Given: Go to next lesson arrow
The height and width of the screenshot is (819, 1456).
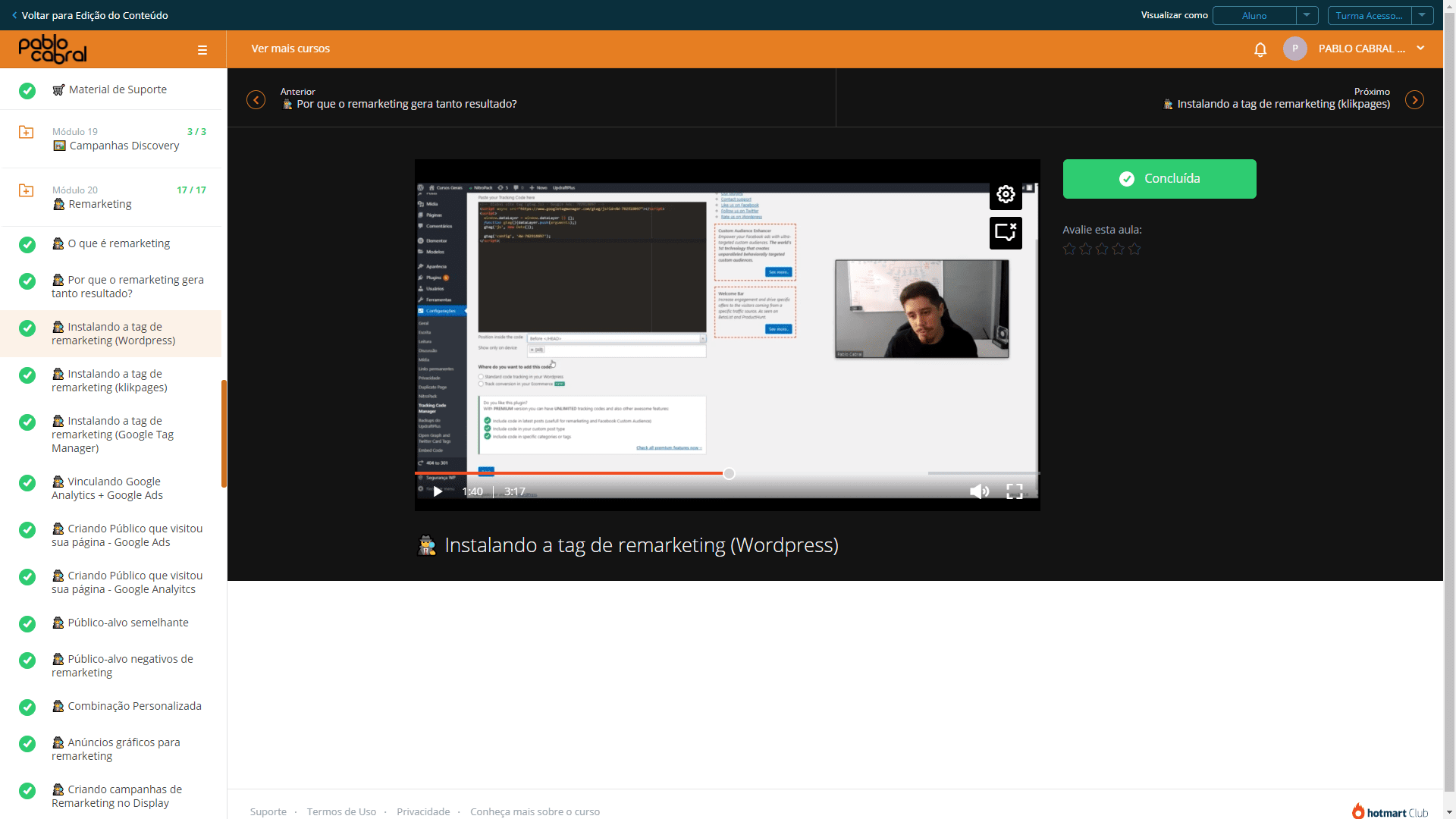Looking at the screenshot, I should tap(1414, 100).
